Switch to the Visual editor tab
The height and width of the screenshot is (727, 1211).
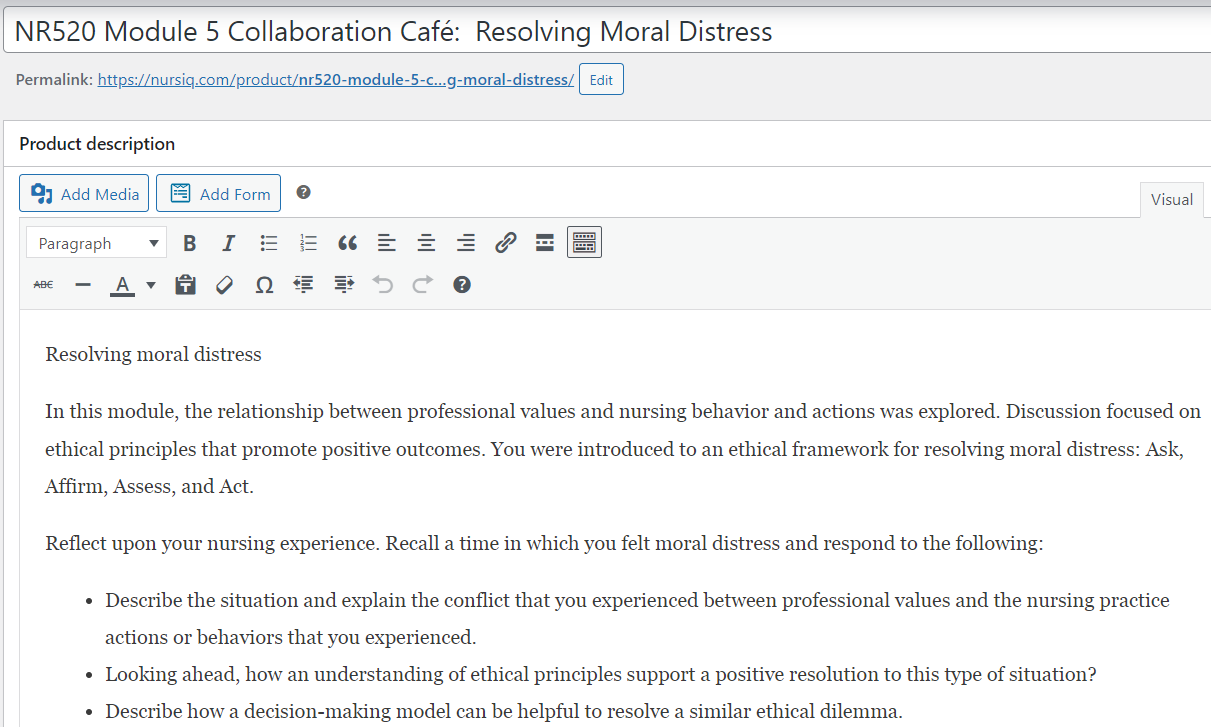[x=1171, y=199]
